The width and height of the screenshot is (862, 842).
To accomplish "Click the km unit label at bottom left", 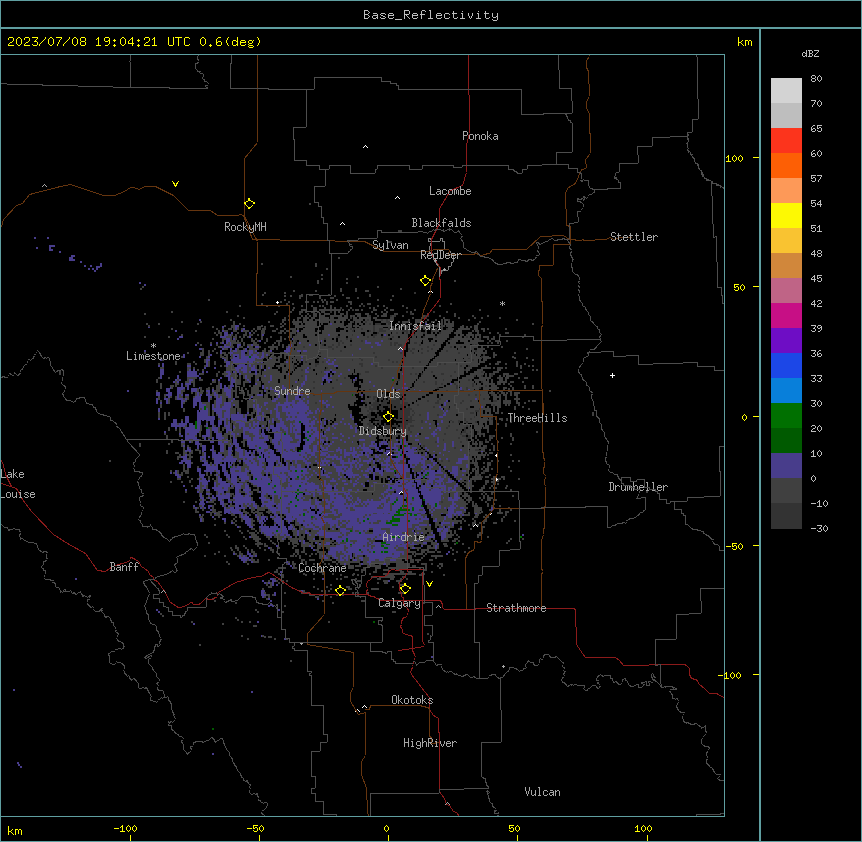I will 15,831.
